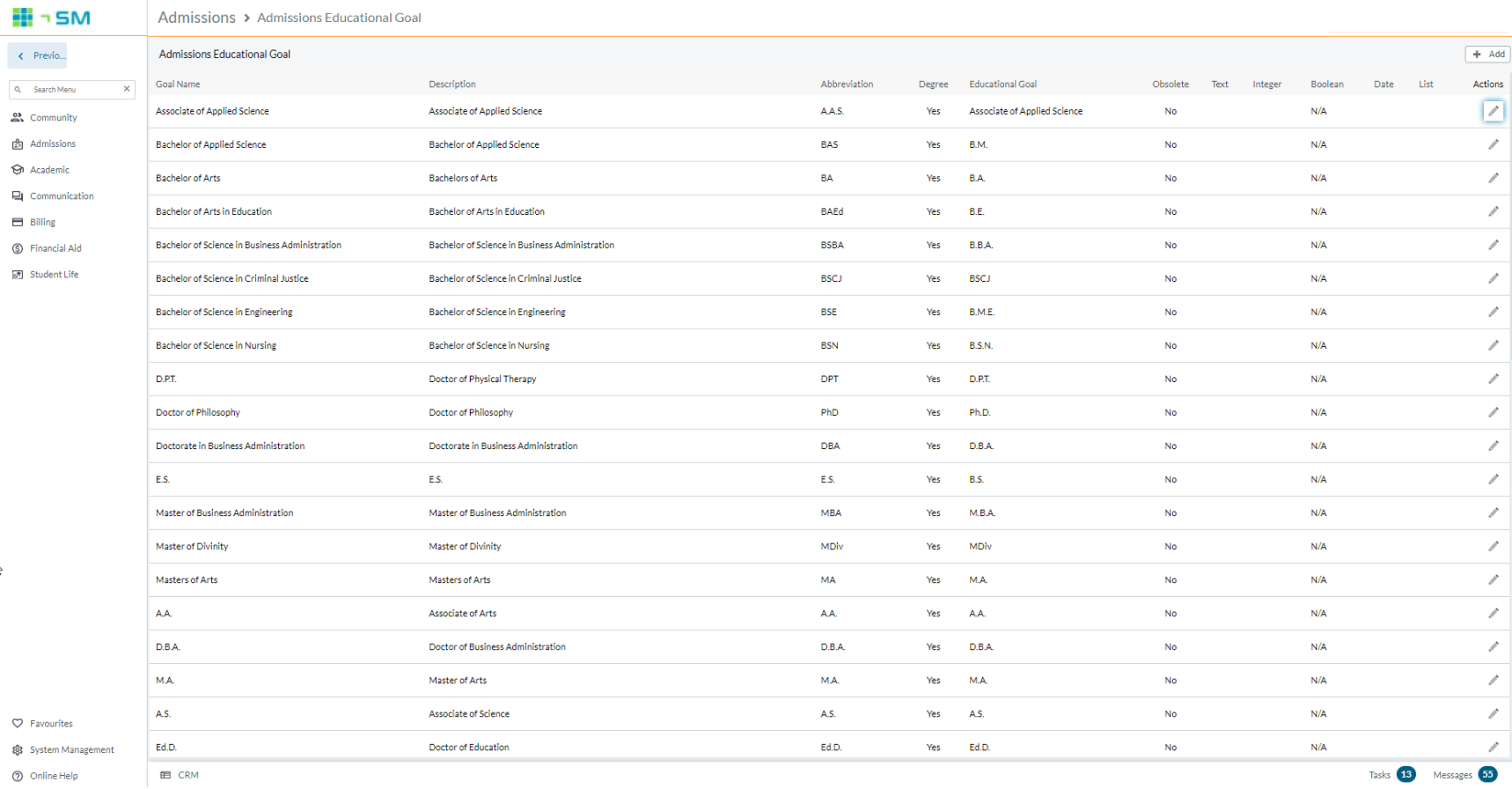This screenshot has height=789, width=1512.
Task: Add a new educational goal
Action: (1488, 55)
